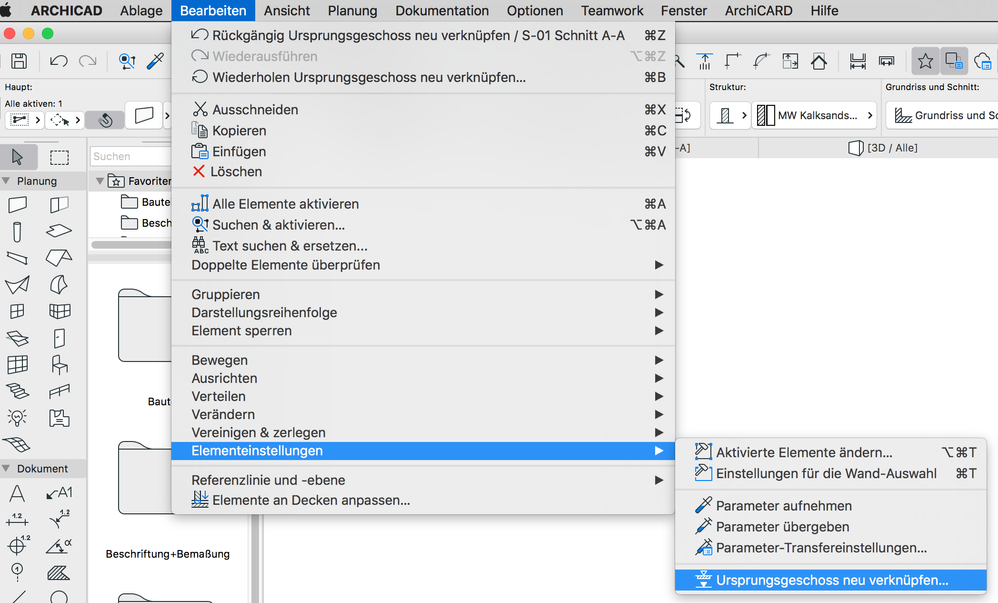Open the Bewegen submenu
This screenshot has height=603, width=998.
click(423, 360)
